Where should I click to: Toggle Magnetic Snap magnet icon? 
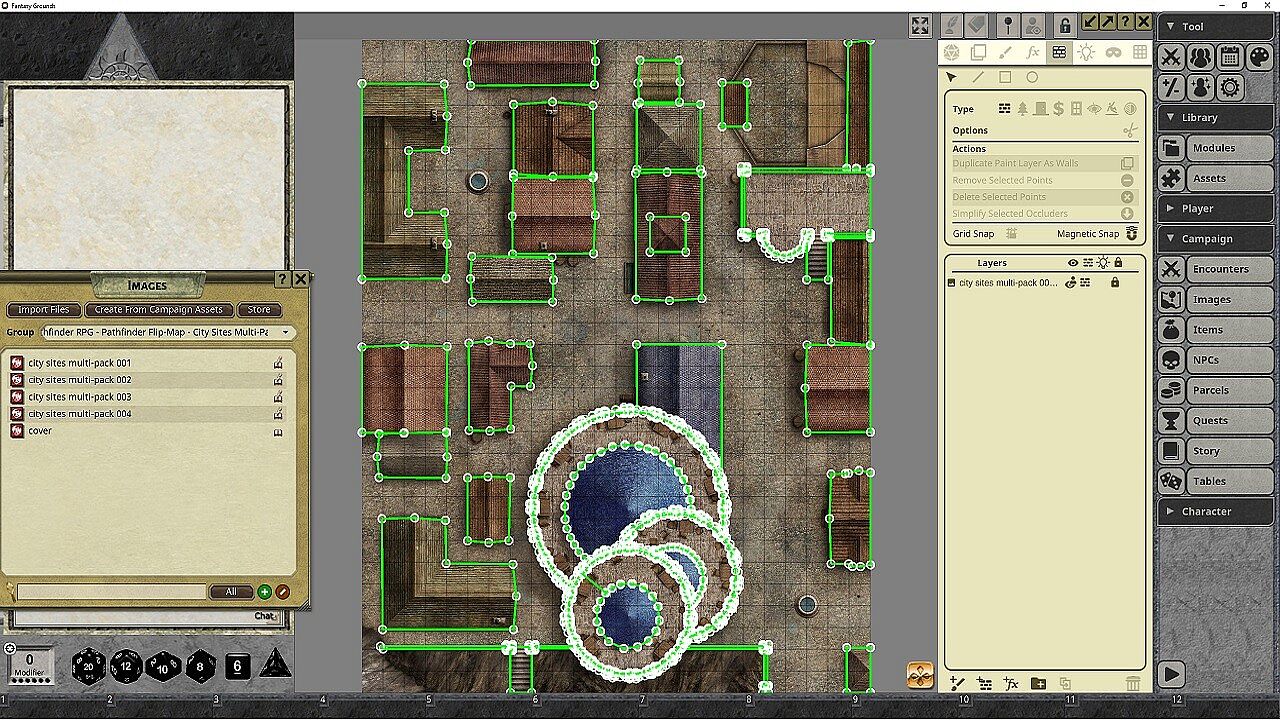pyautogui.click(x=1132, y=234)
